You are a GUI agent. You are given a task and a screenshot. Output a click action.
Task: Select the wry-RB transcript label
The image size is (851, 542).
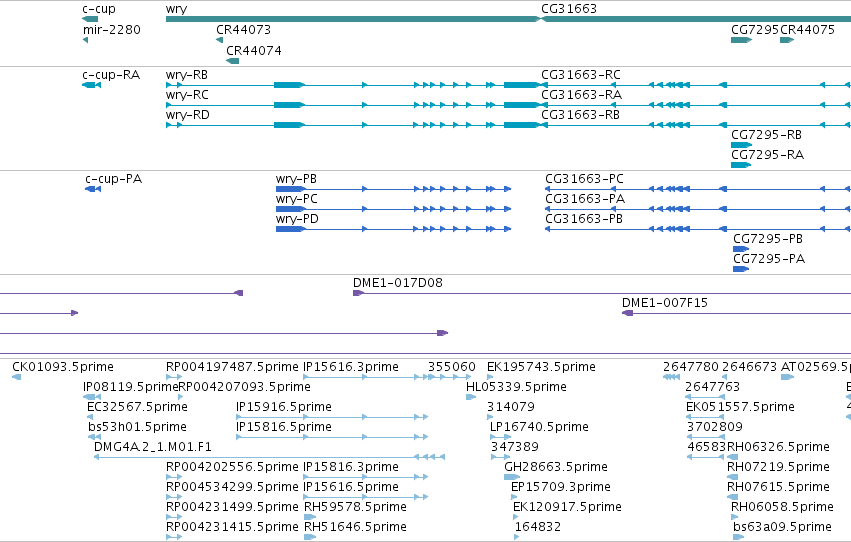pyautogui.click(x=187, y=75)
